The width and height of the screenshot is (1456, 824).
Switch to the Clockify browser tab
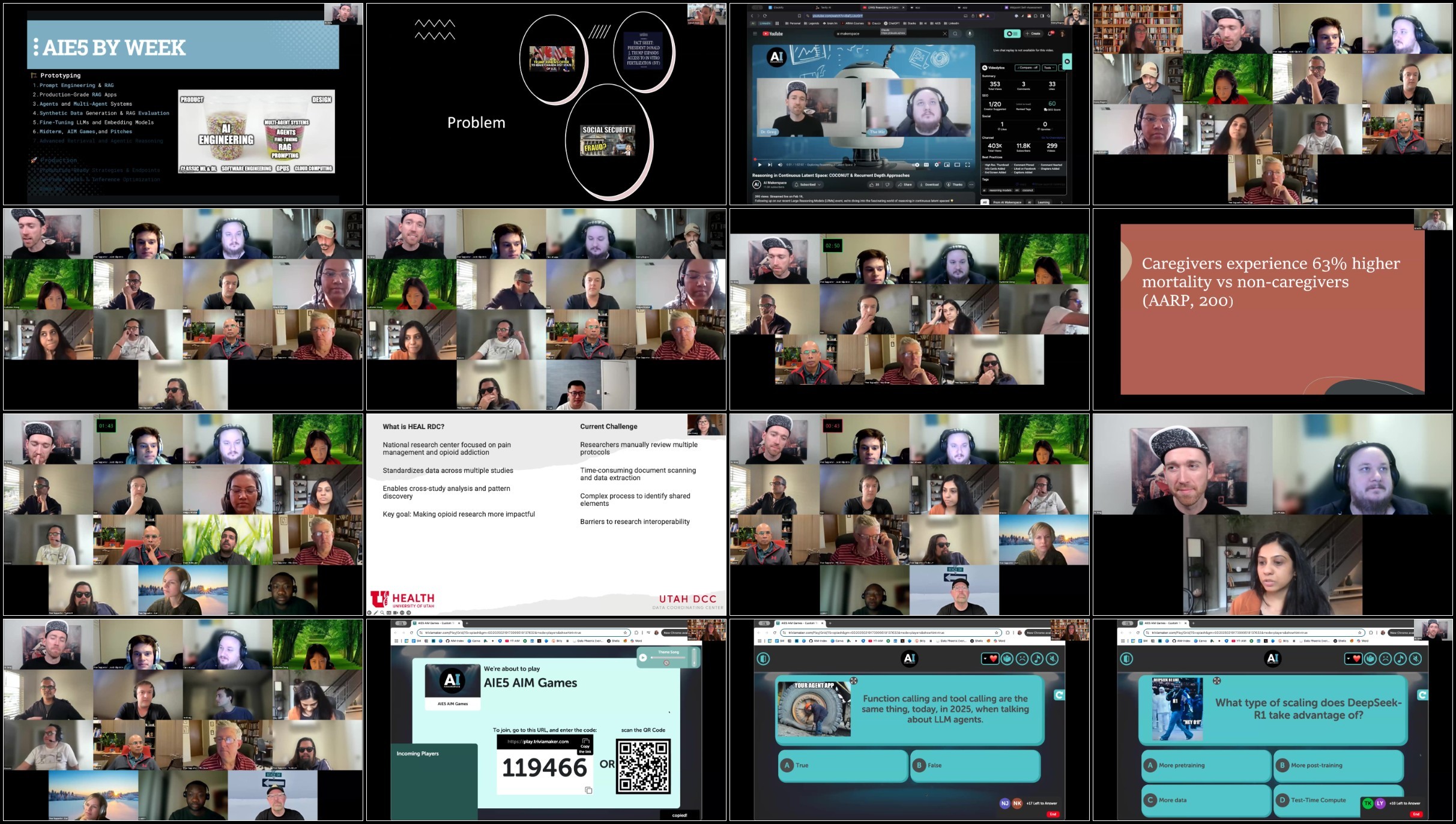click(x=776, y=7)
